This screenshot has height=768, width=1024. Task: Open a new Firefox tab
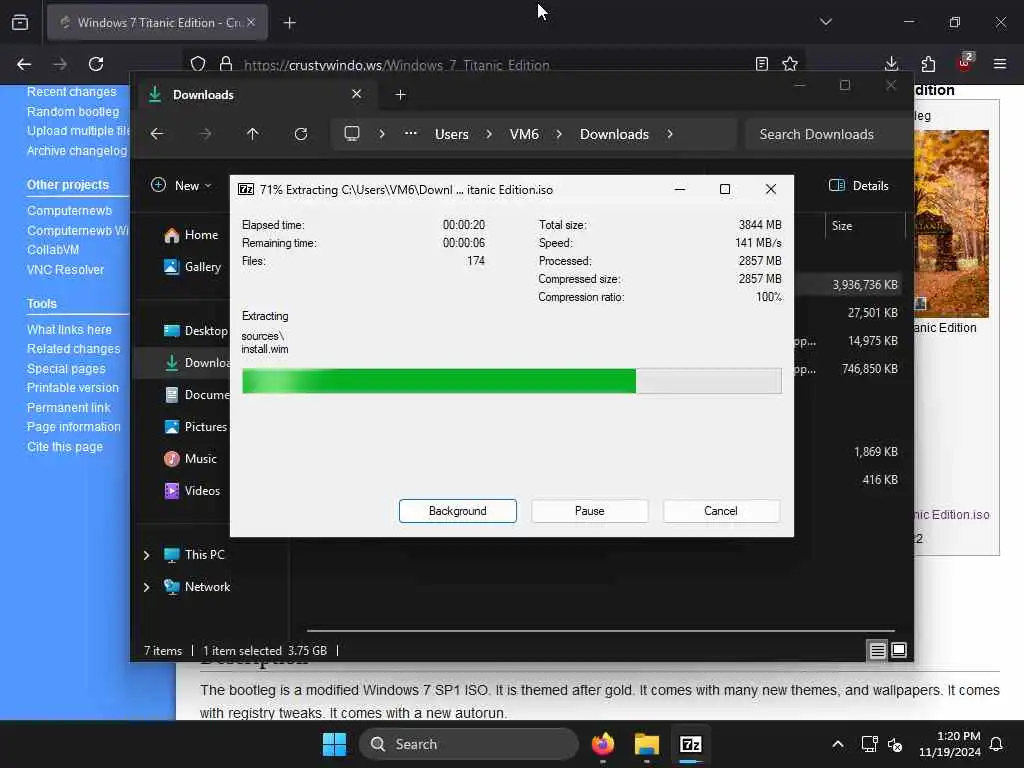pos(289,23)
